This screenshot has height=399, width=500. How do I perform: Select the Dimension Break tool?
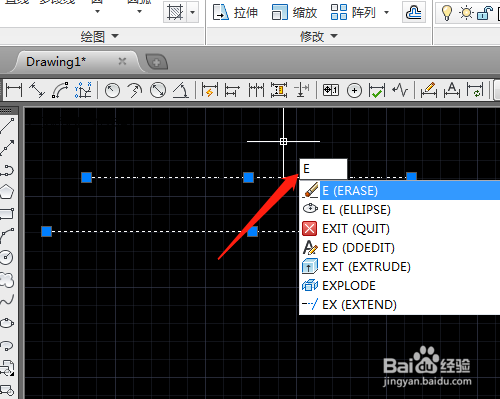click(302, 90)
